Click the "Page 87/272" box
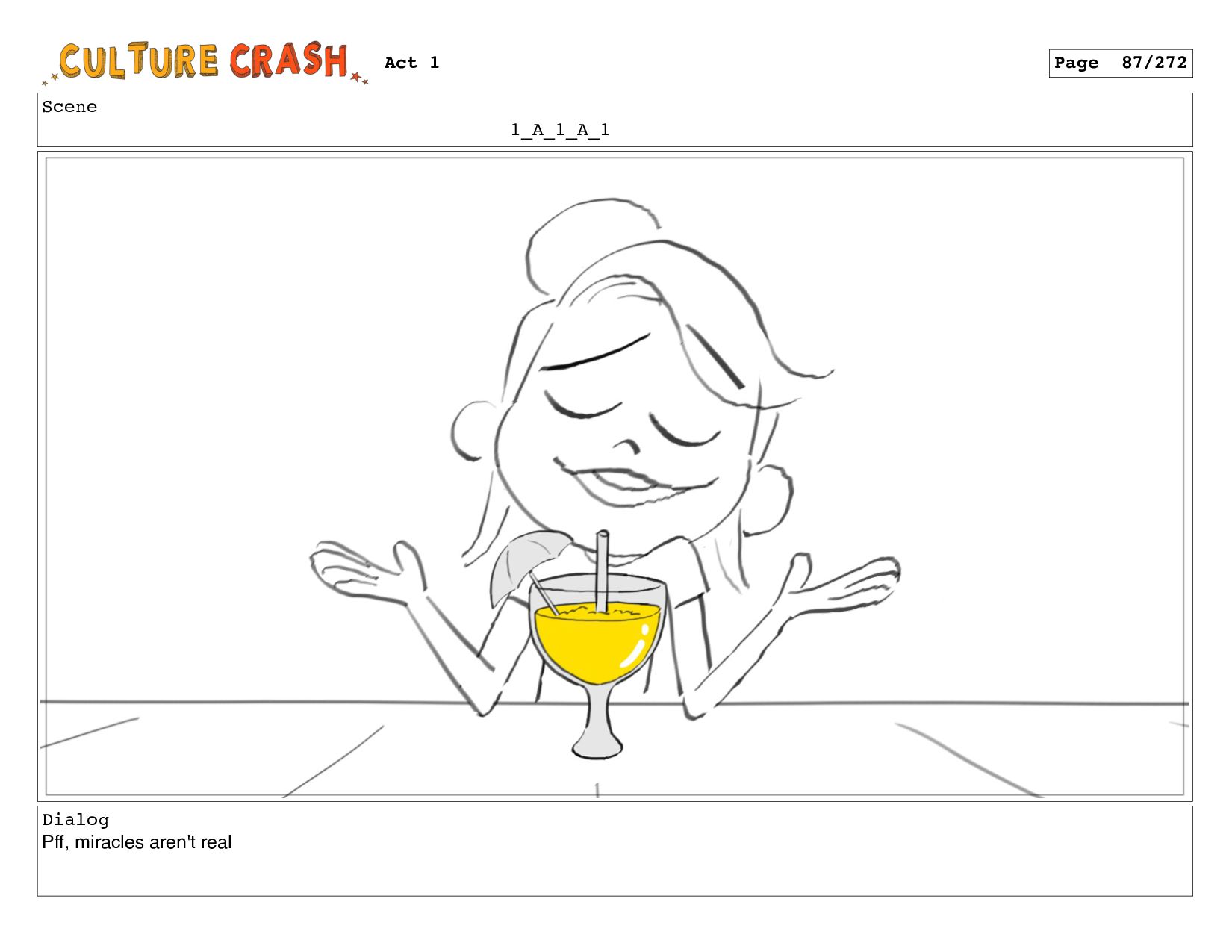 1120,63
